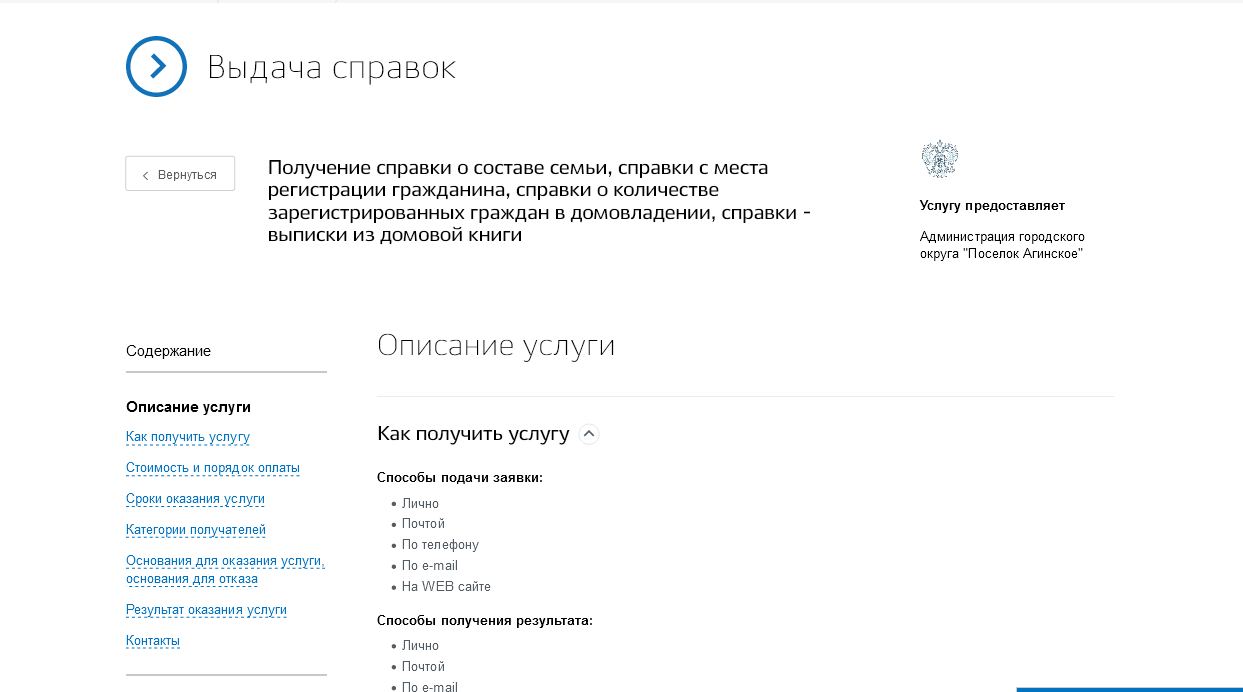Click the Контакты link in sidebar
The width and height of the screenshot is (1243, 692).
click(x=153, y=641)
